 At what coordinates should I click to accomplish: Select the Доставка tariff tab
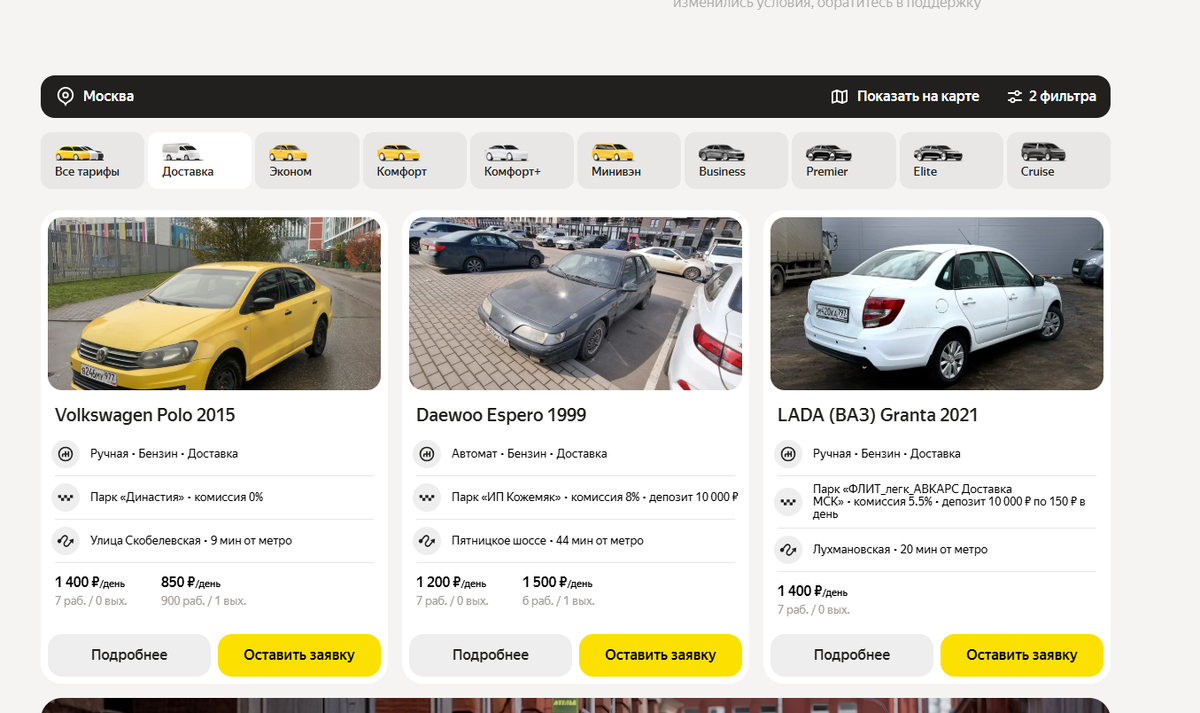[x=199, y=160]
